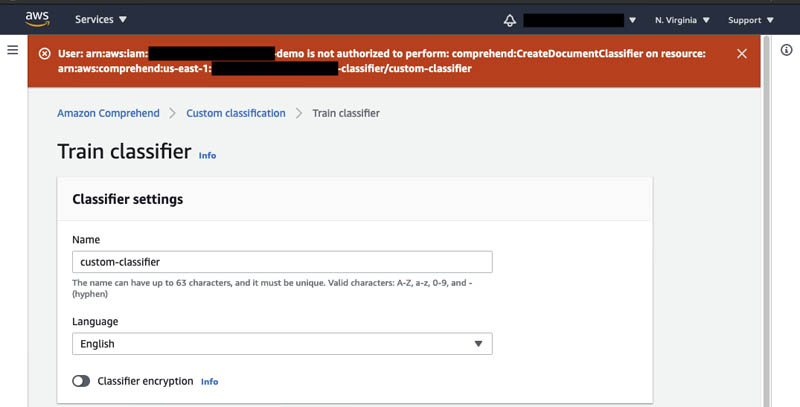Click the classifier Name input field
Viewport: 800px width, 407px height.
point(282,262)
